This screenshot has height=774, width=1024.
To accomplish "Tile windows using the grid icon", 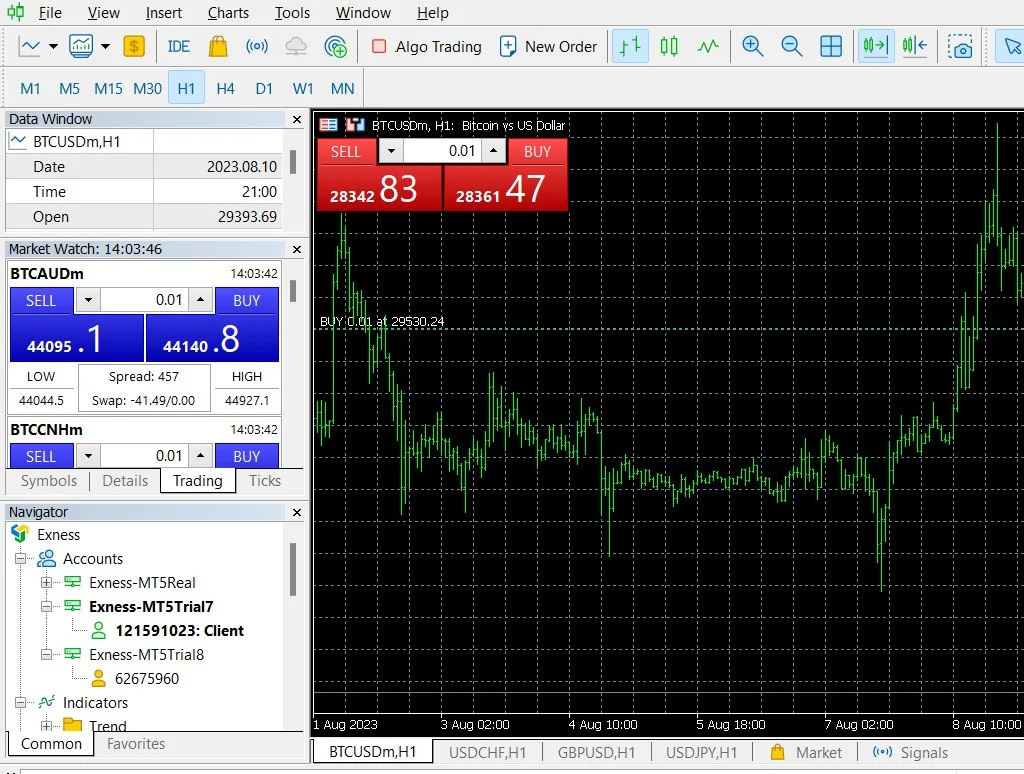I will pyautogui.click(x=830, y=46).
